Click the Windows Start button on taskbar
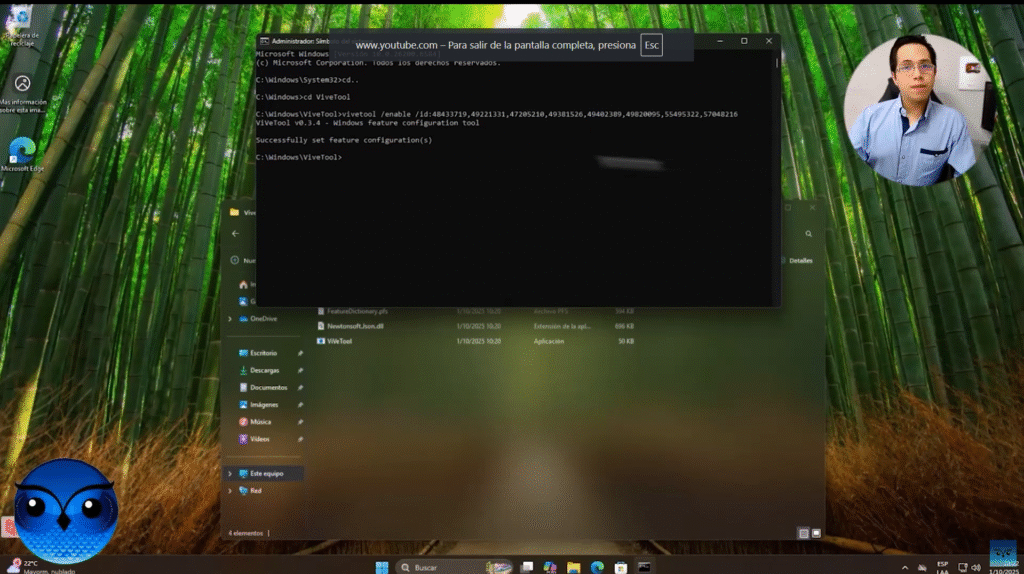Screen dimensions: 1024x574 381,567
